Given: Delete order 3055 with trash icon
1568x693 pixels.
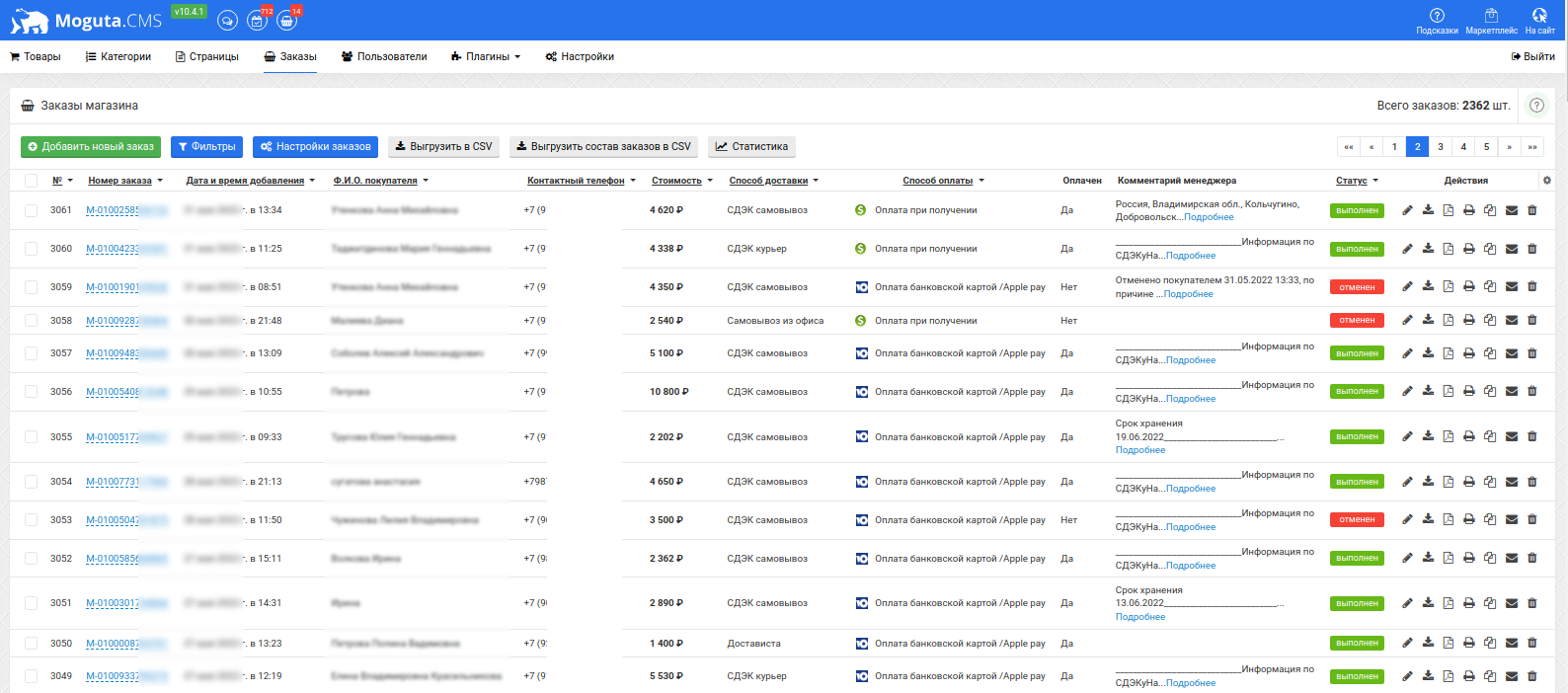Looking at the screenshot, I should tap(1532, 436).
